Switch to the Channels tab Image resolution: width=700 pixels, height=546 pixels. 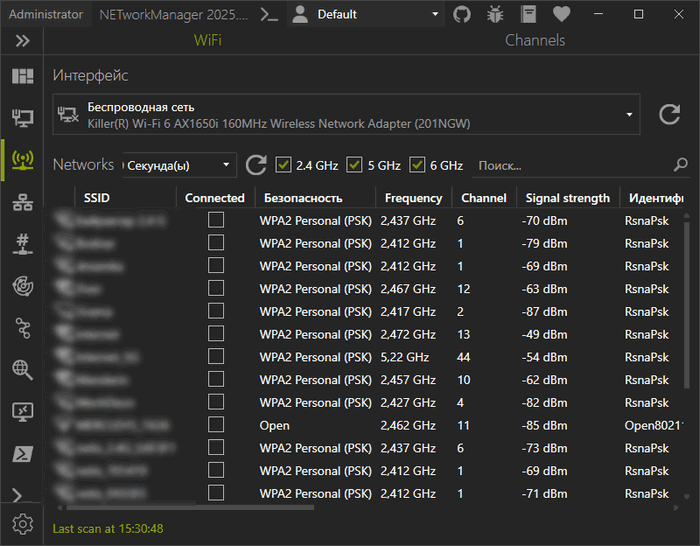[x=535, y=41]
